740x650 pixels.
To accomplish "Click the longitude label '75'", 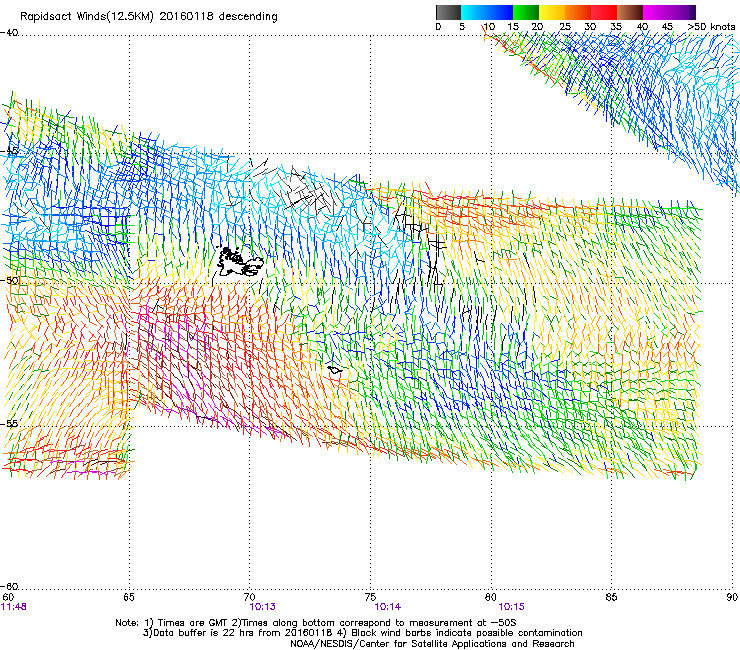I will 370,597.
